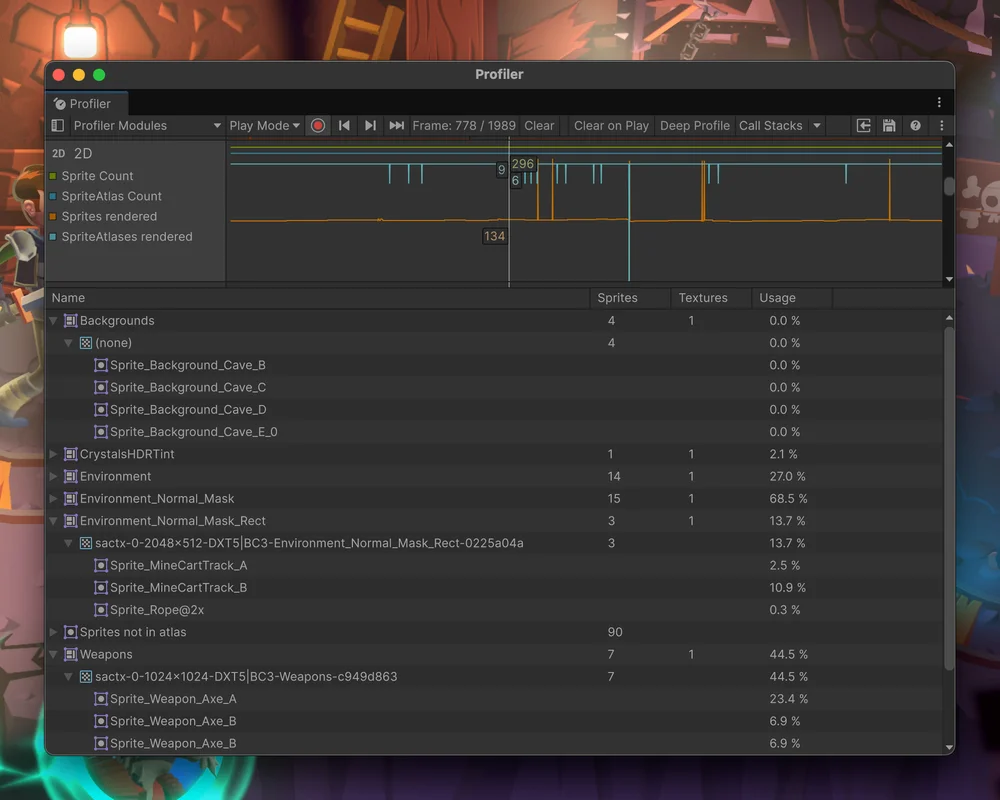Select the Environment_Normal_Mask_Rect atlas icon
This screenshot has height=800, width=1000.
click(71, 521)
